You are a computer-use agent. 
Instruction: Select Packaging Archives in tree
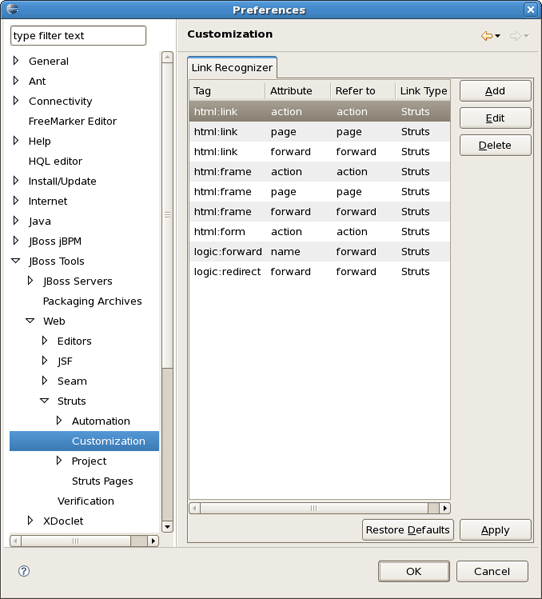click(92, 301)
